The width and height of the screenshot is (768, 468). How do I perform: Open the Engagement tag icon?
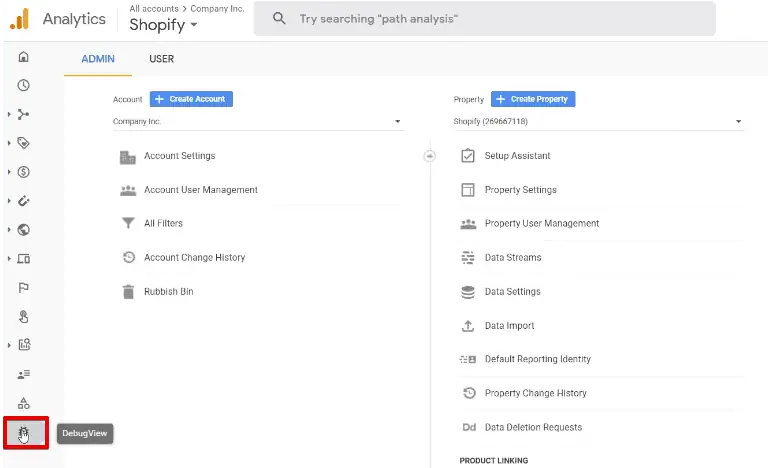(24, 143)
